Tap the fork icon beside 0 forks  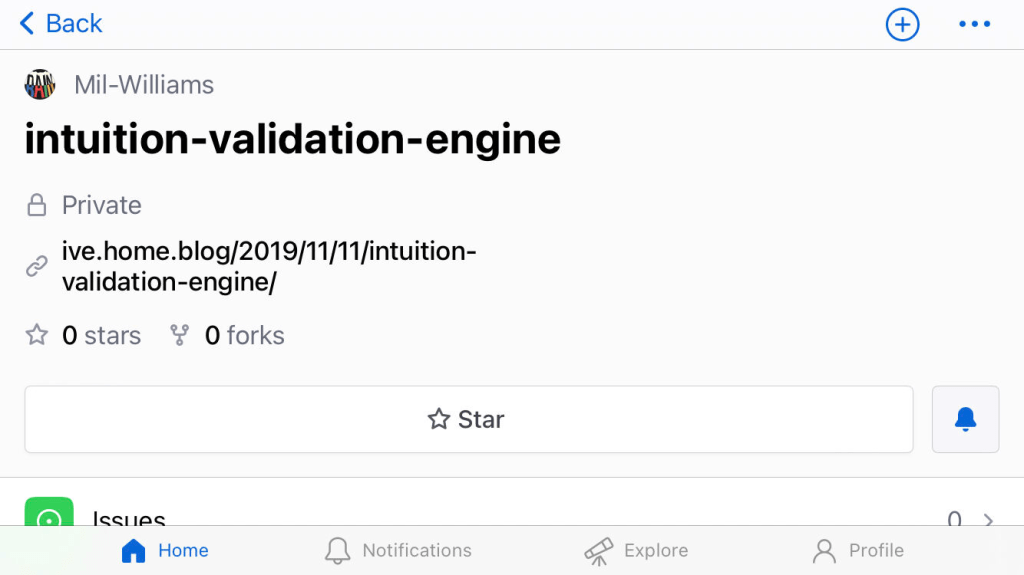pyautogui.click(x=180, y=335)
